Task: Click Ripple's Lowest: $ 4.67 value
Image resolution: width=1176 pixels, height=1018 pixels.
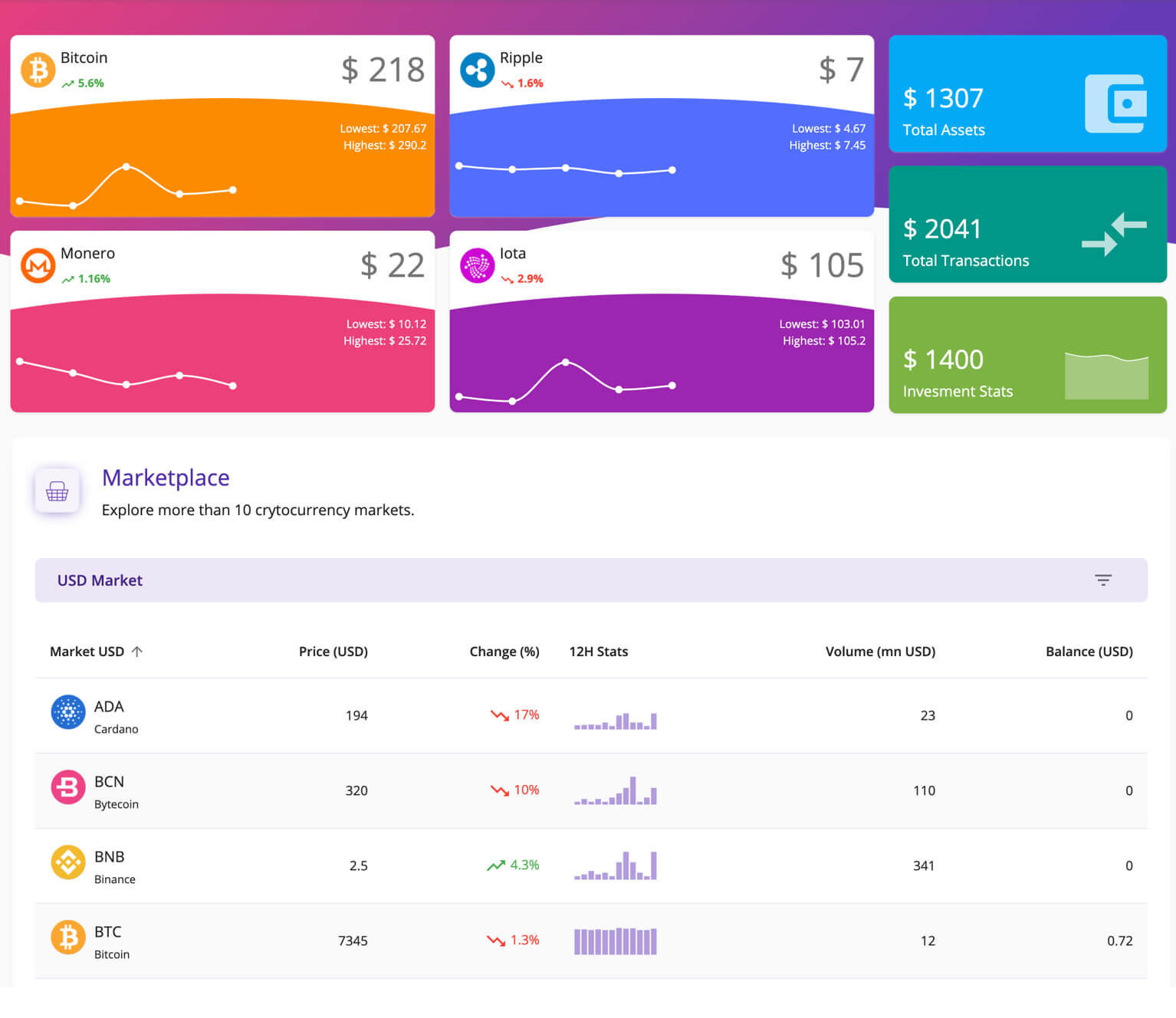Action: [x=829, y=129]
